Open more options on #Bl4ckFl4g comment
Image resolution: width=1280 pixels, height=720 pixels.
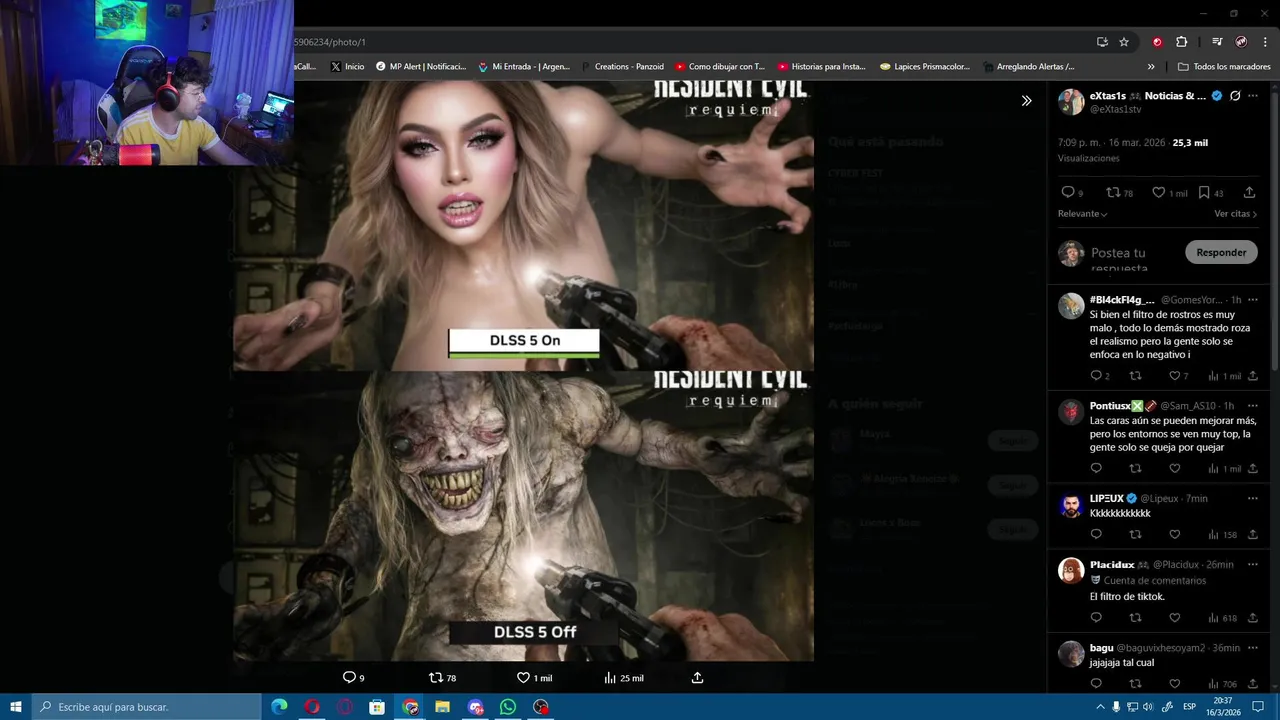[1252, 299]
